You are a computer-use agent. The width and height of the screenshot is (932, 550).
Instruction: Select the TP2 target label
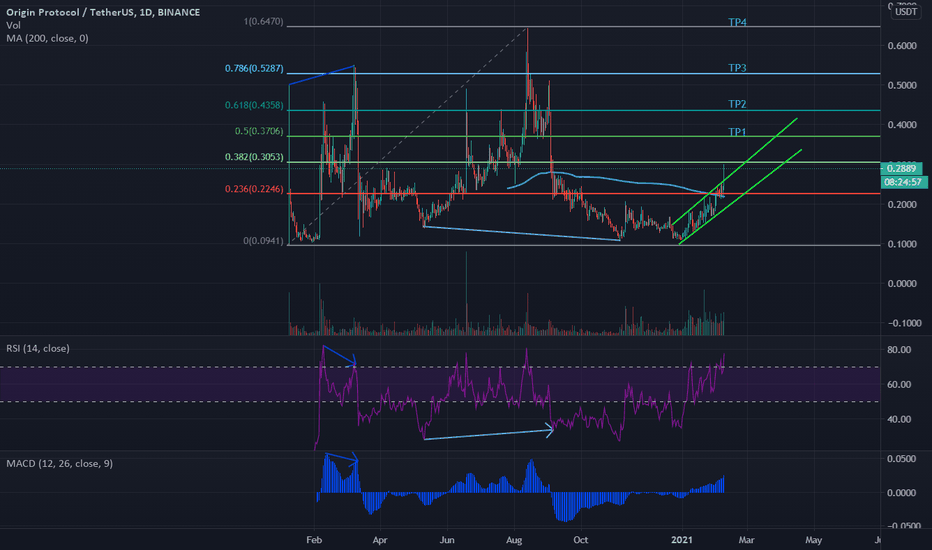pos(737,104)
